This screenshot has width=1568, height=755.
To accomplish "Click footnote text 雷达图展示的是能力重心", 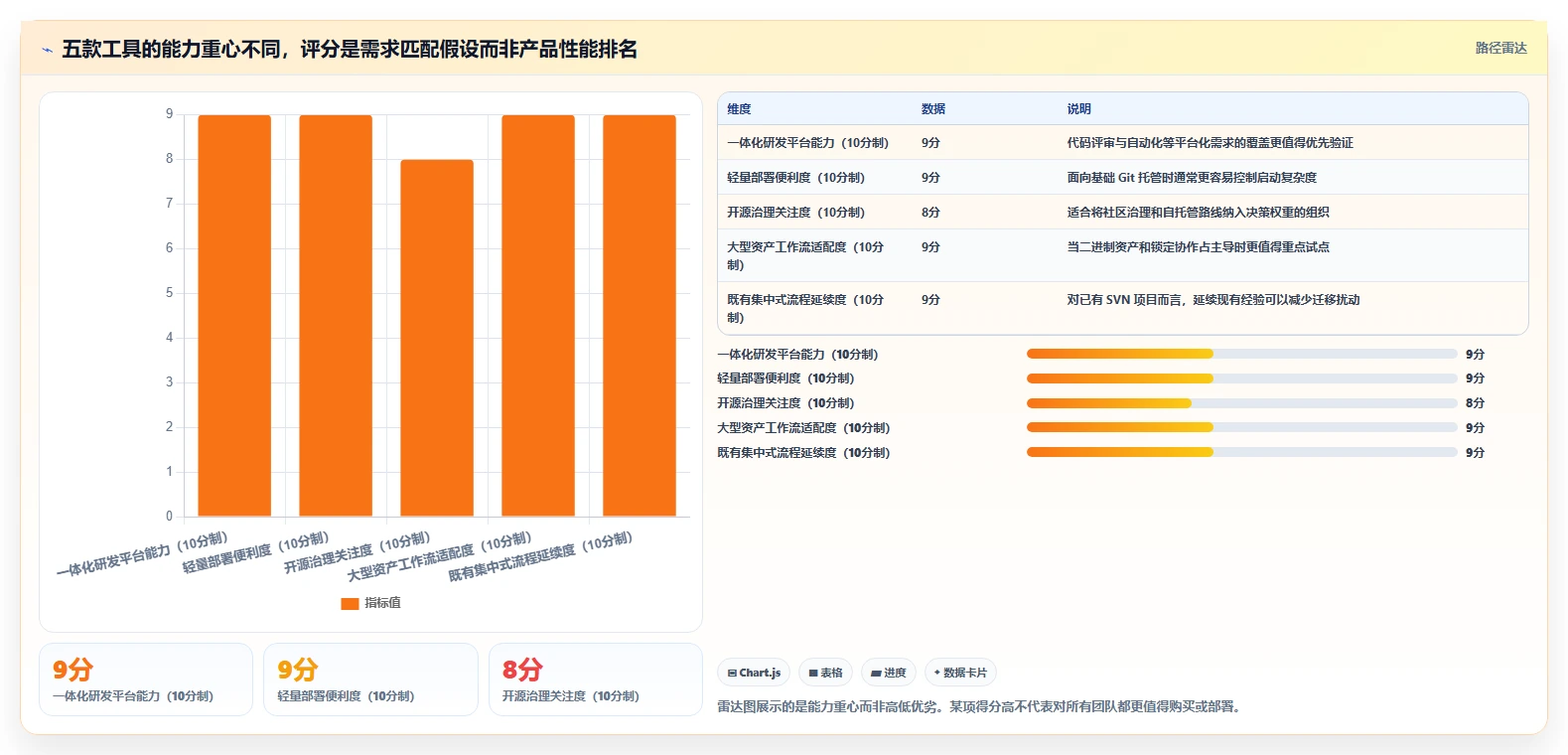I will (978, 707).
